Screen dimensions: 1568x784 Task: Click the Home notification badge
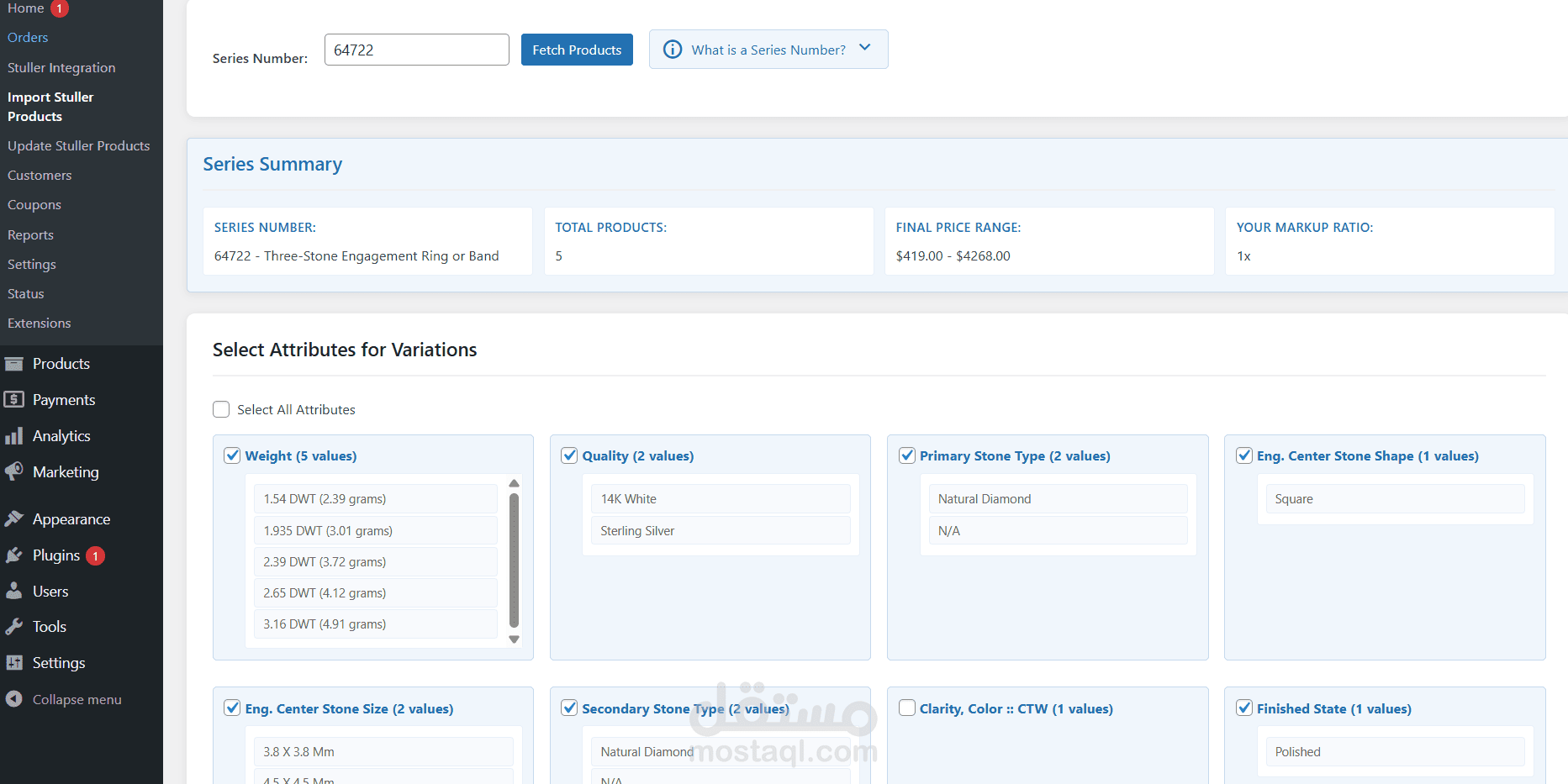click(60, 8)
